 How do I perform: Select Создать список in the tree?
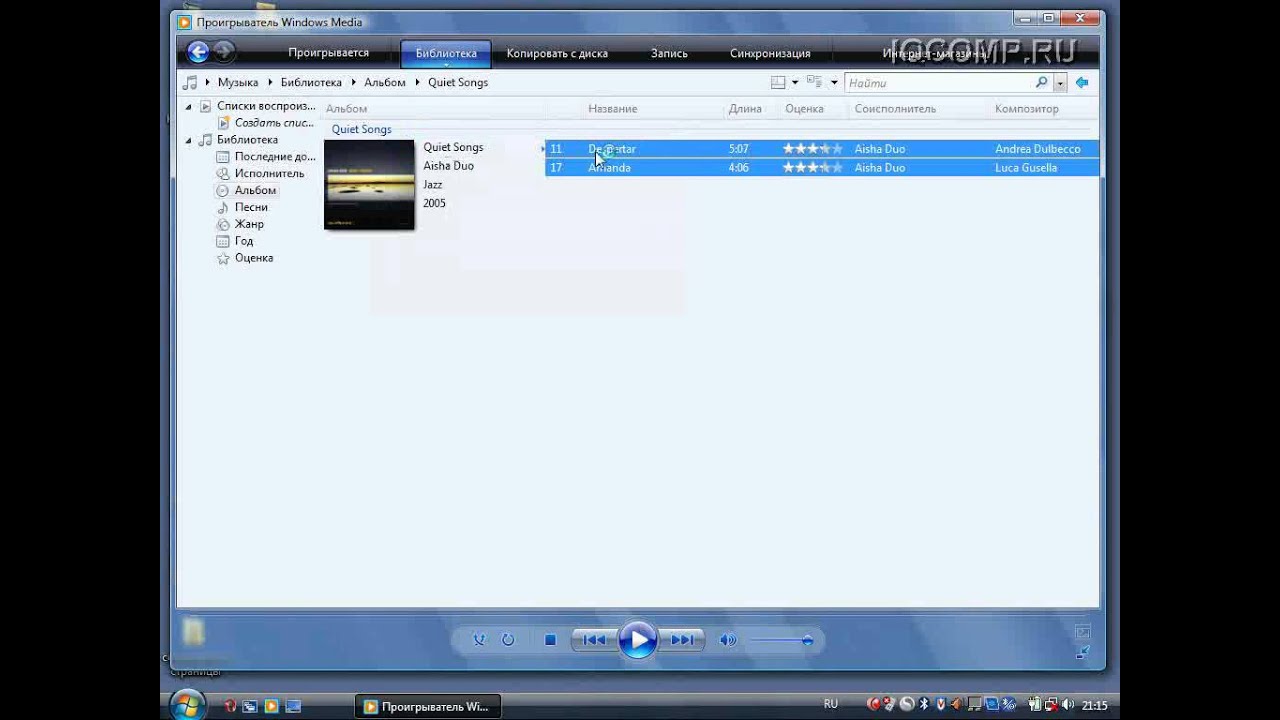pos(274,123)
